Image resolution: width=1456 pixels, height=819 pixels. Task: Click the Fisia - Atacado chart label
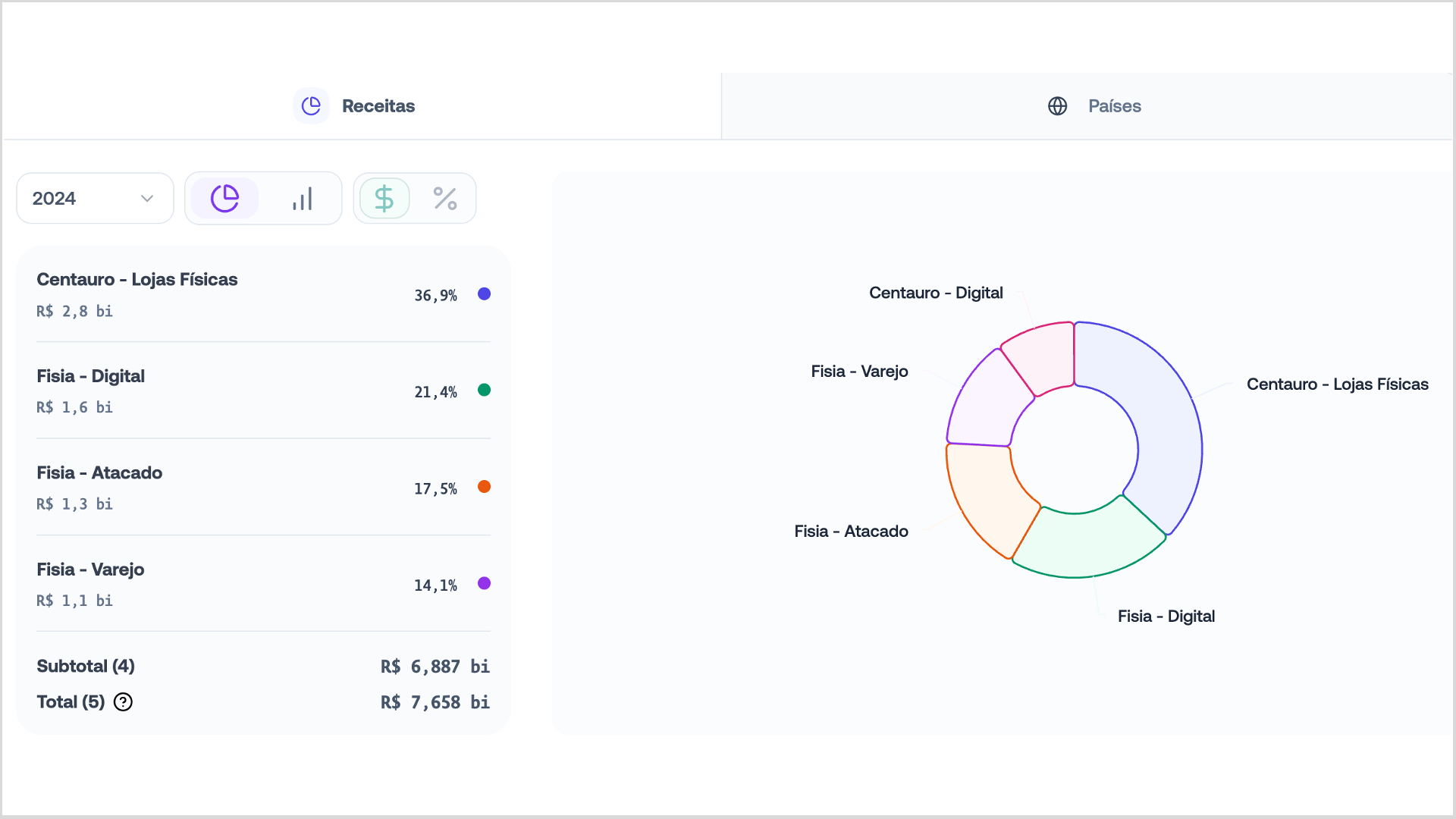(851, 532)
